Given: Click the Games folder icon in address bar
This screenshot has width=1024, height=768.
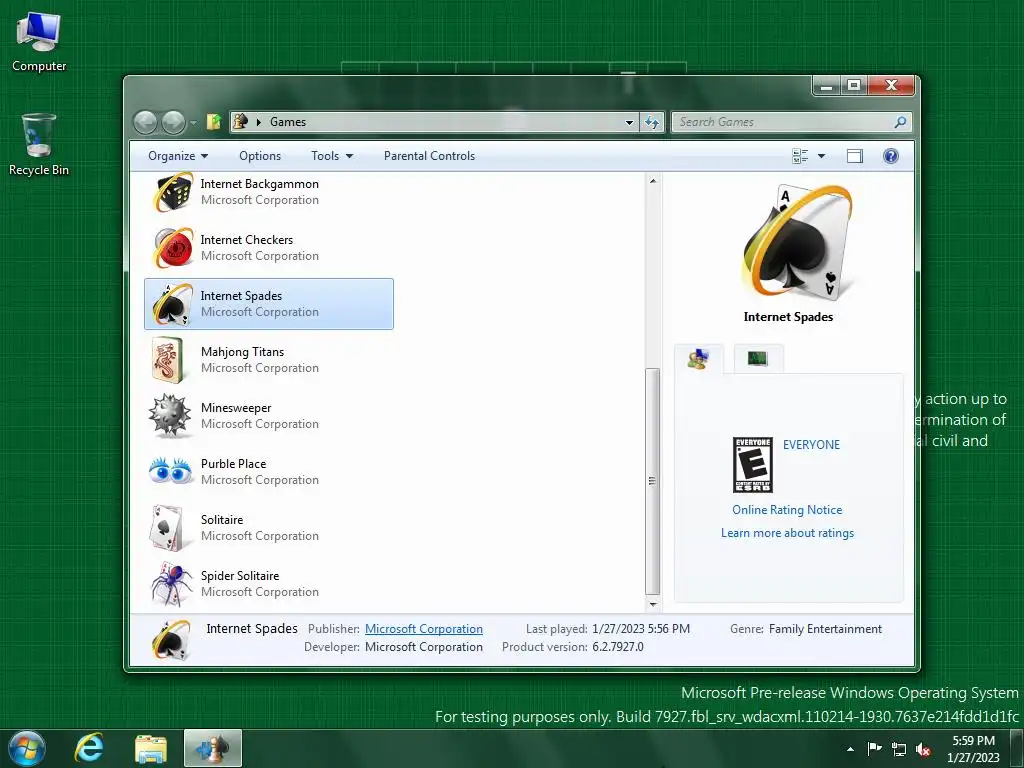Looking at the screenshot, I should pos(241,121).
